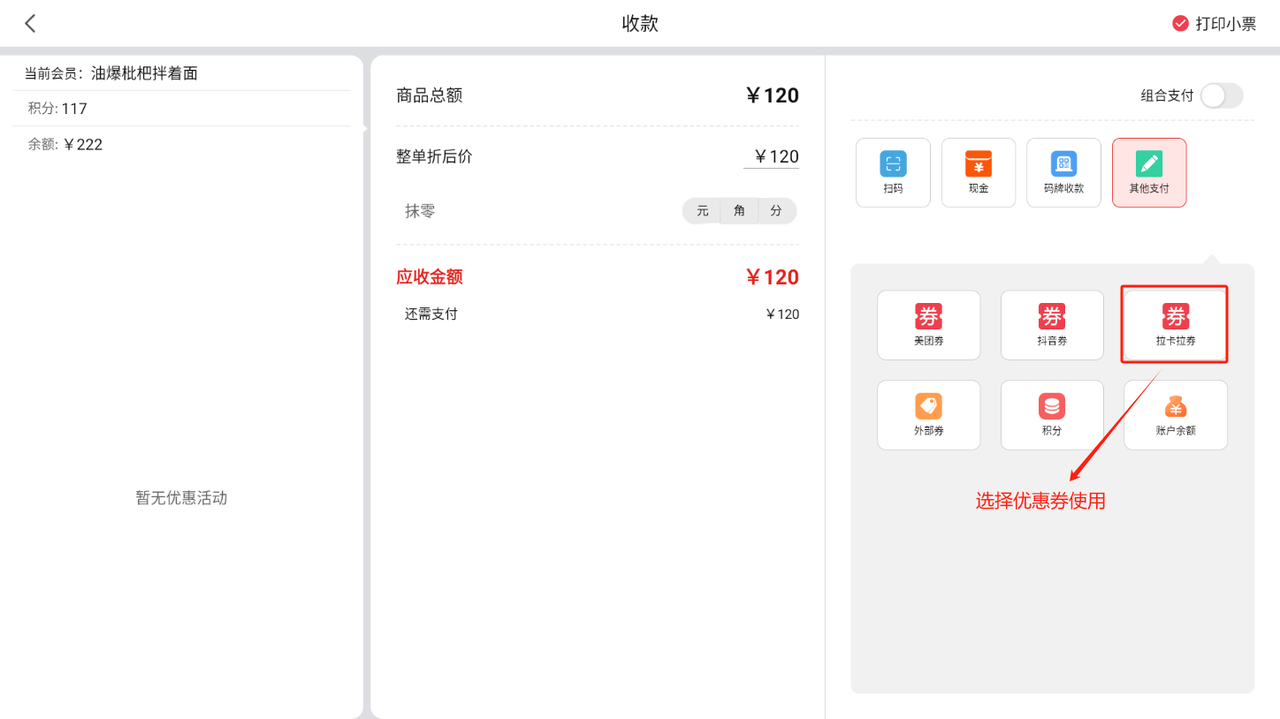
Task: Select 美团券 coupon option
Action: tap(928, 325)
